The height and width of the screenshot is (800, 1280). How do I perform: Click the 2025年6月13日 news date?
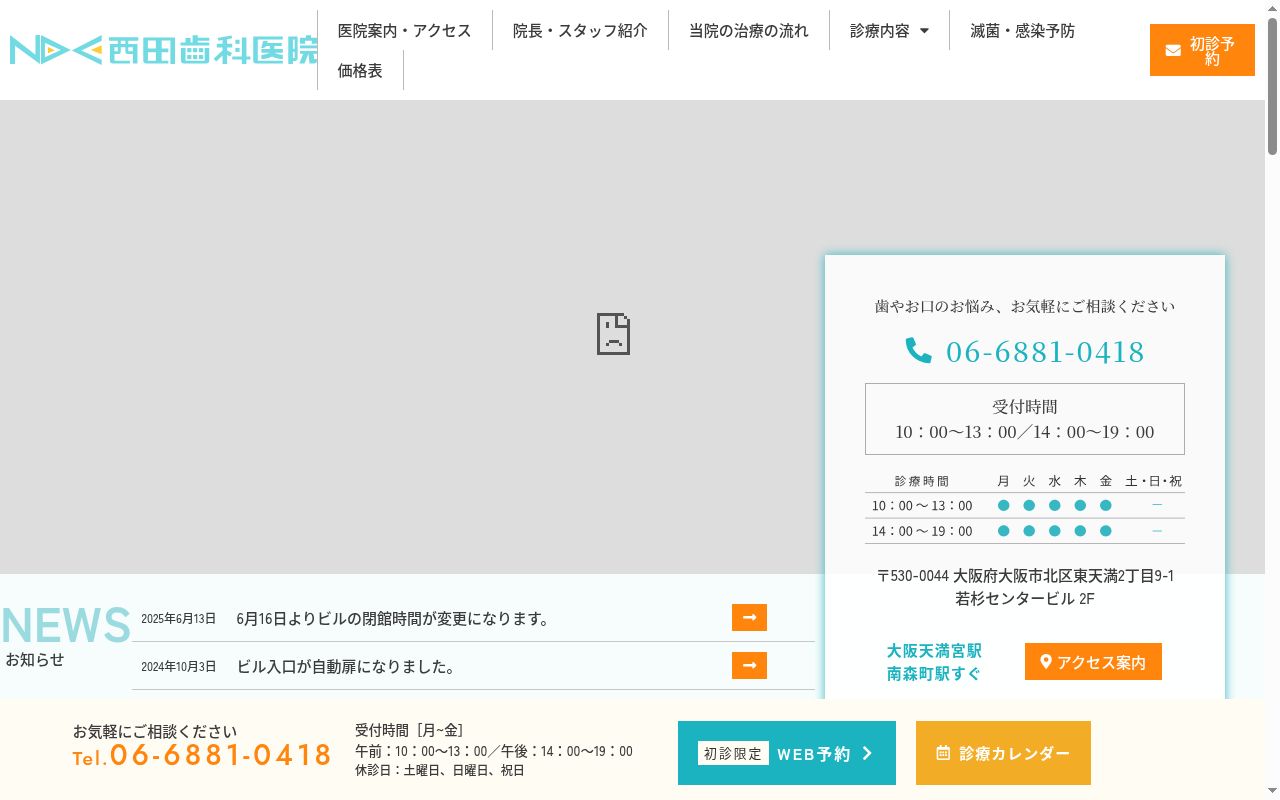coord(178,619)
